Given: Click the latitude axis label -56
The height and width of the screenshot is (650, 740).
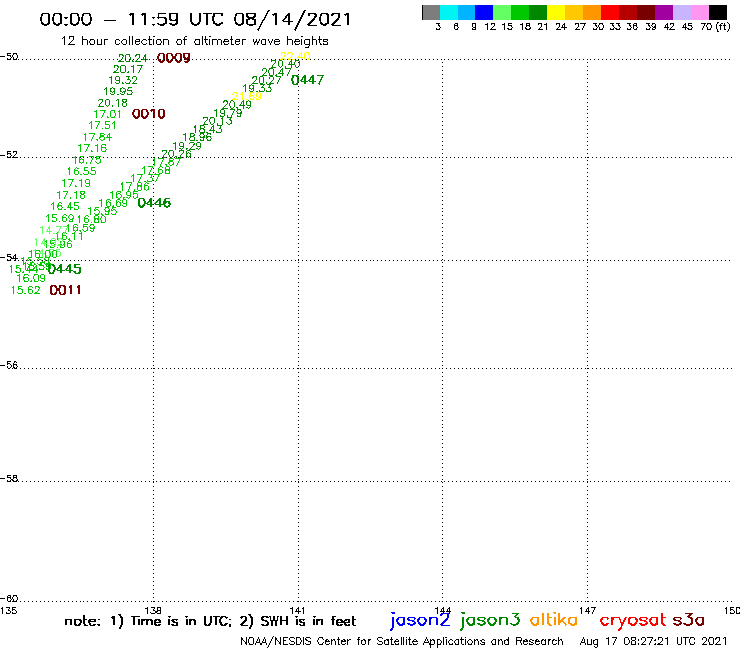Looking at the screenshot, I should click(9, 365).
